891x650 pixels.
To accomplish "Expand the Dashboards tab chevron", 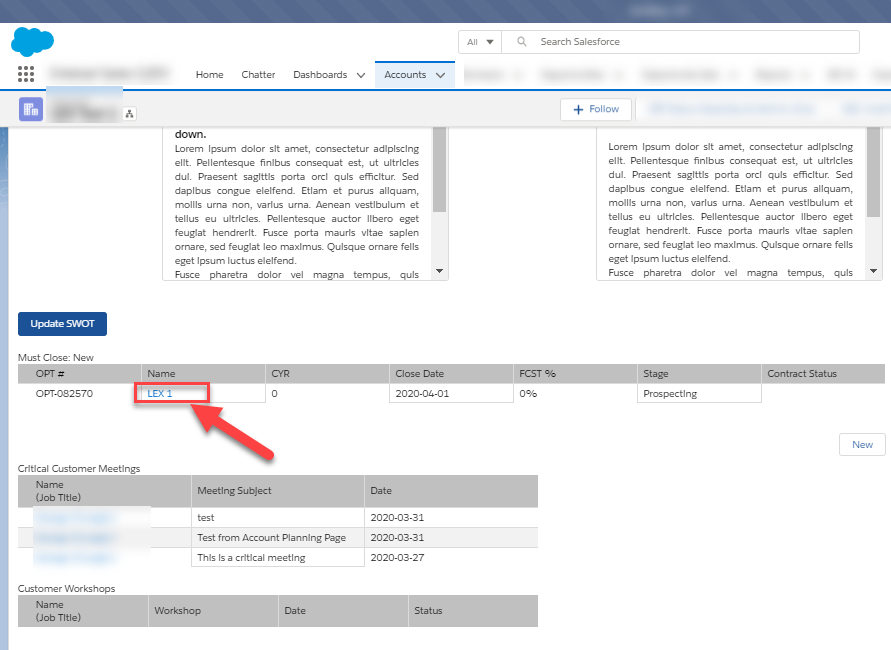I will coord(361,75).
